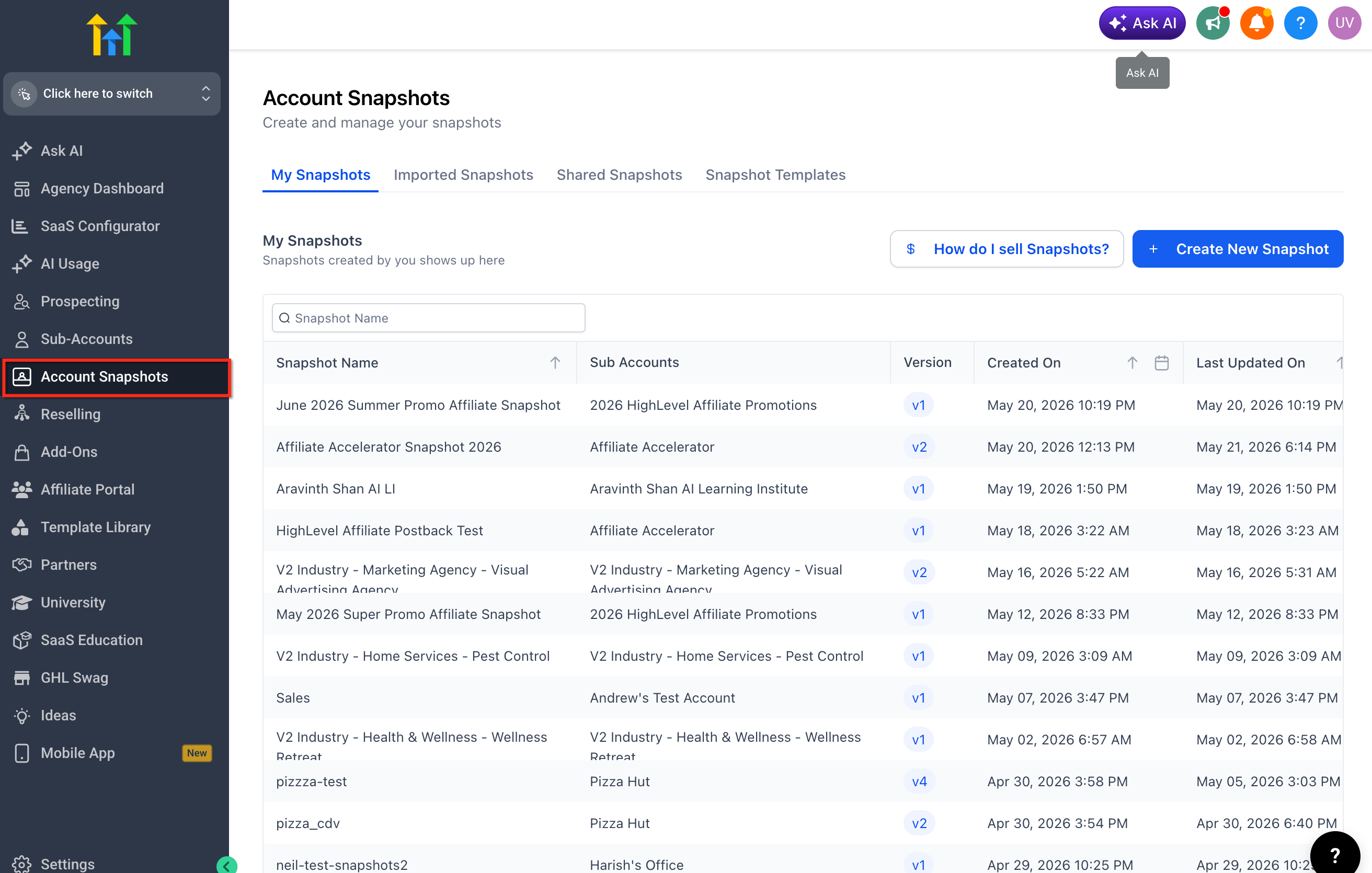Focus the Snapshot Name search field
Viewport: 1372px width, 873px height.
pos(428,318)
